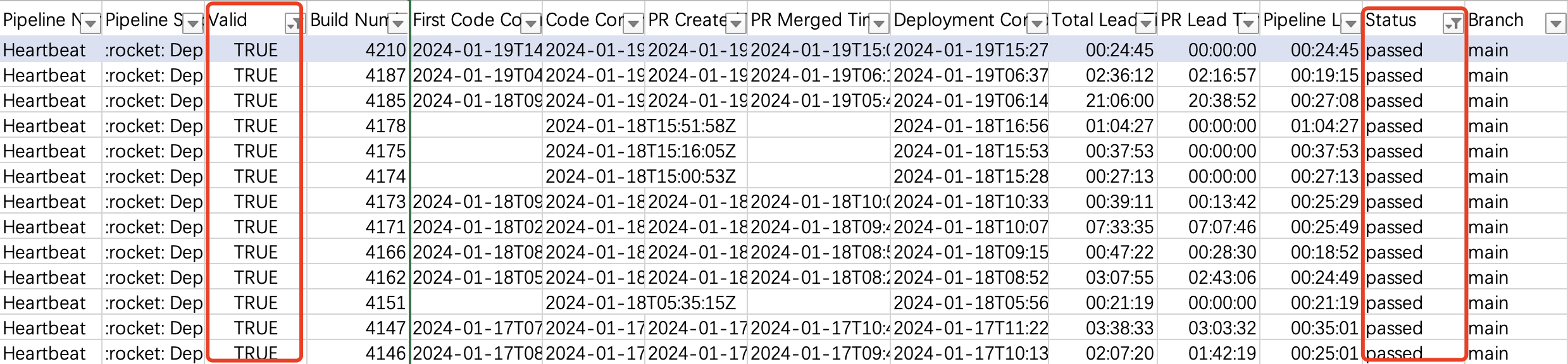This screenshot has width=1568, height=364.
Task: Open the Deployment Completed column filter dropdown
Action: coord(1036,24)
